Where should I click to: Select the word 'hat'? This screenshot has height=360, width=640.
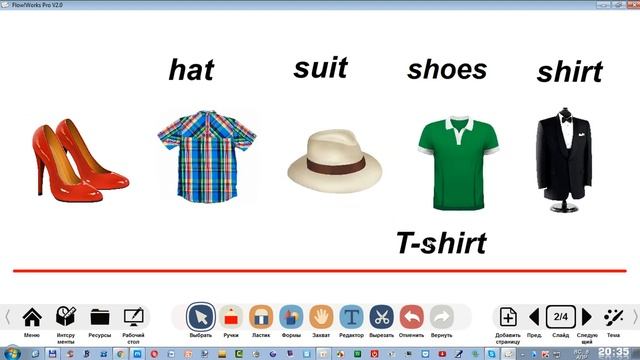point(191,70)
